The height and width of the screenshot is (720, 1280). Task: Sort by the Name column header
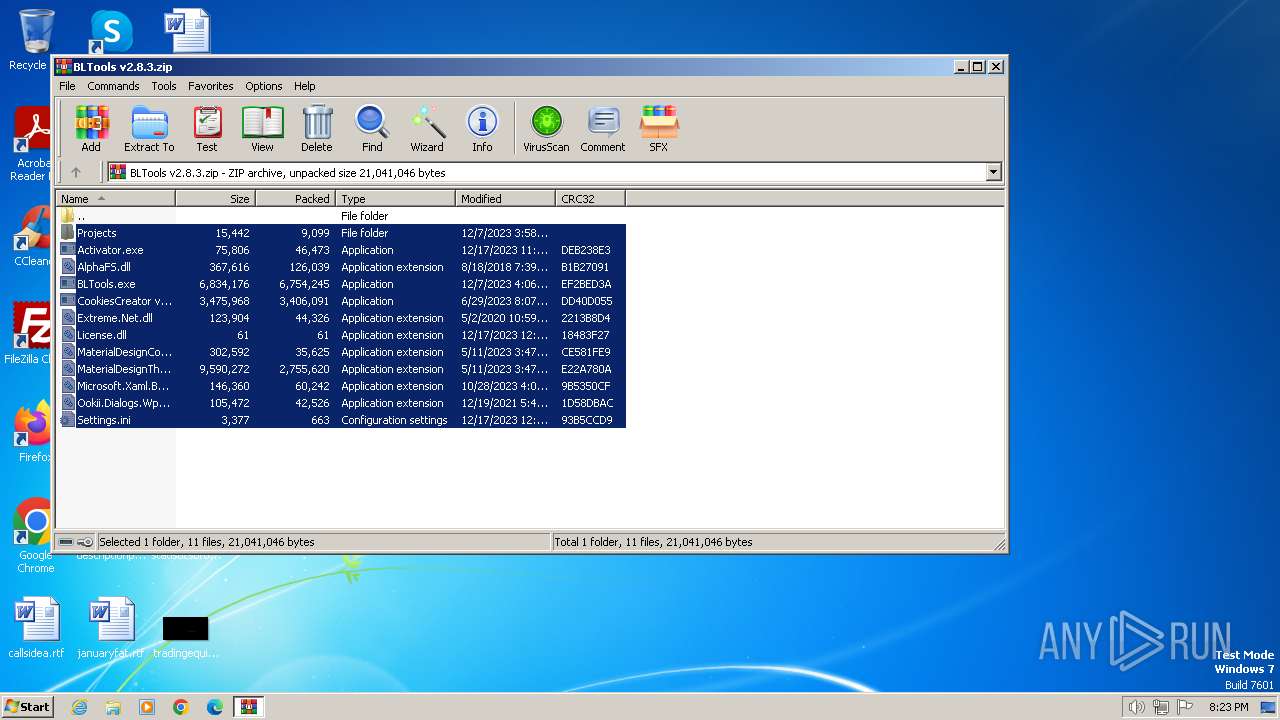[x=116, y=199]
